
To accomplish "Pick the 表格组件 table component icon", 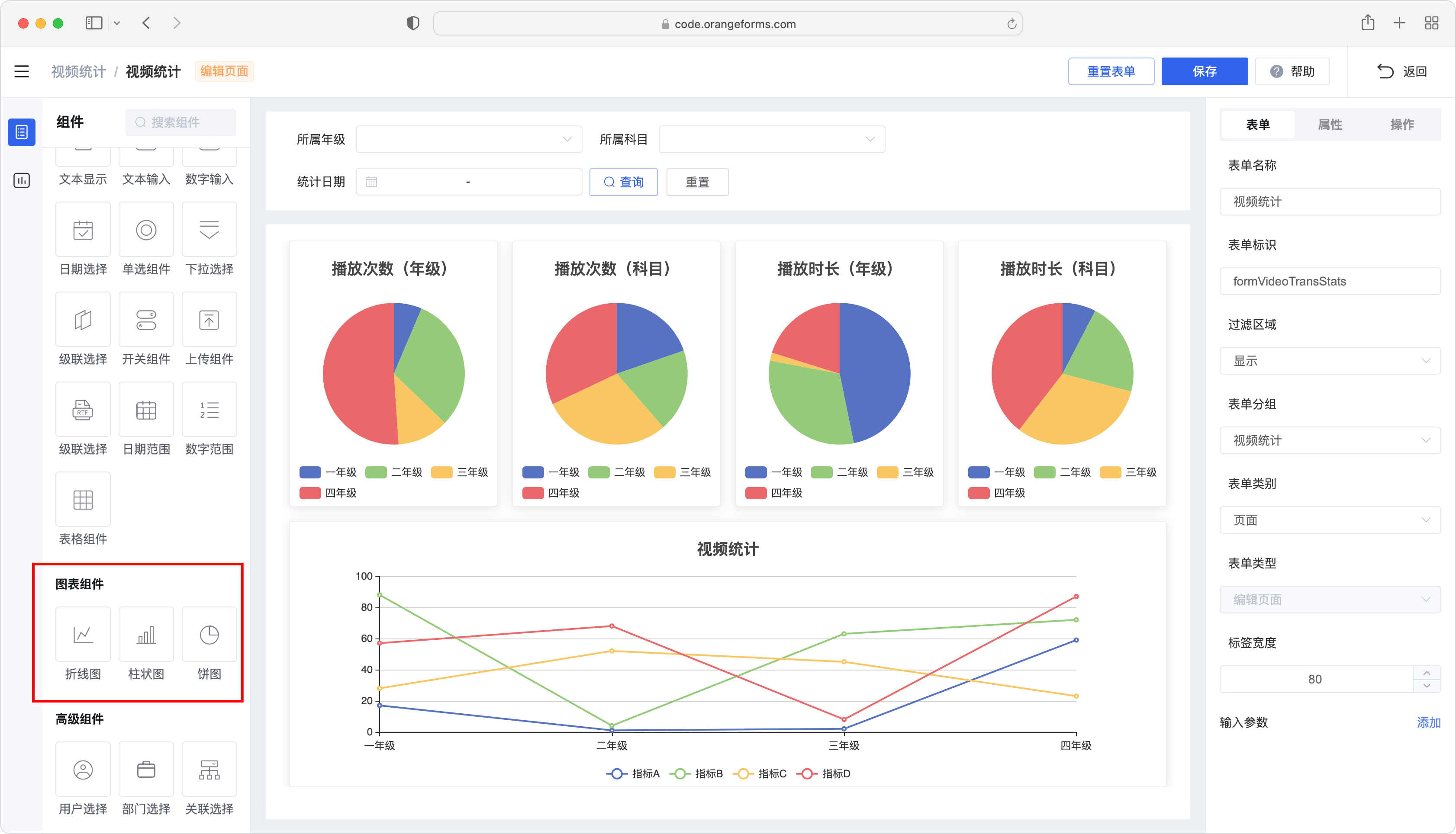I will click(83, 500).
